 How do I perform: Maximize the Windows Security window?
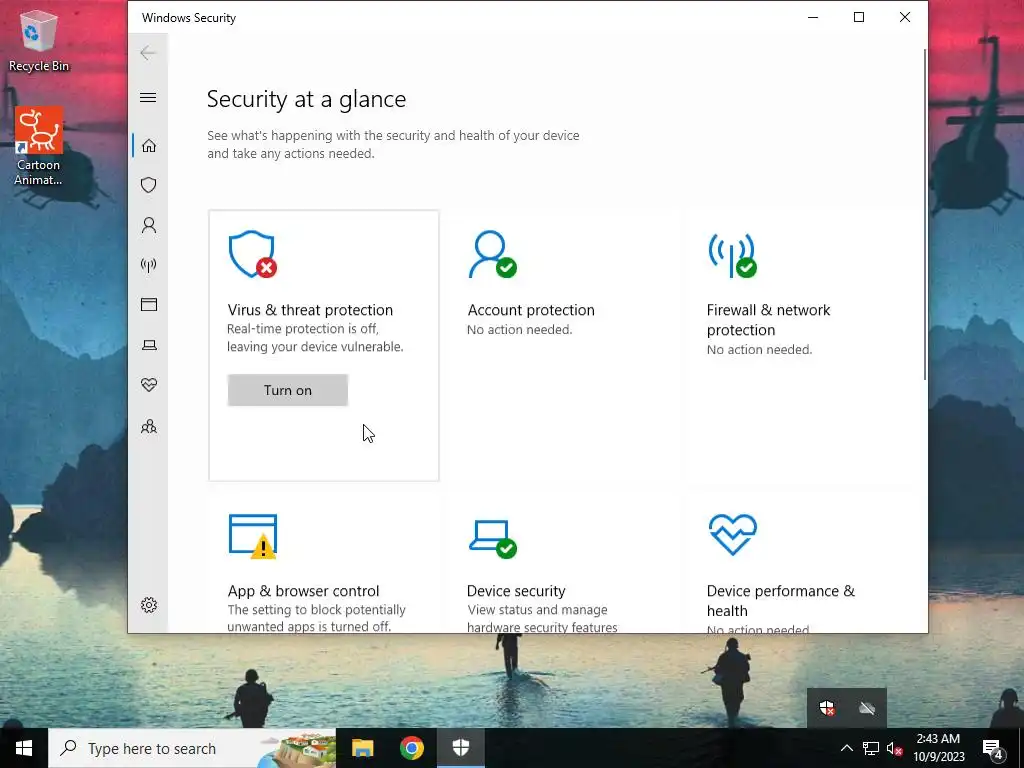859,18
